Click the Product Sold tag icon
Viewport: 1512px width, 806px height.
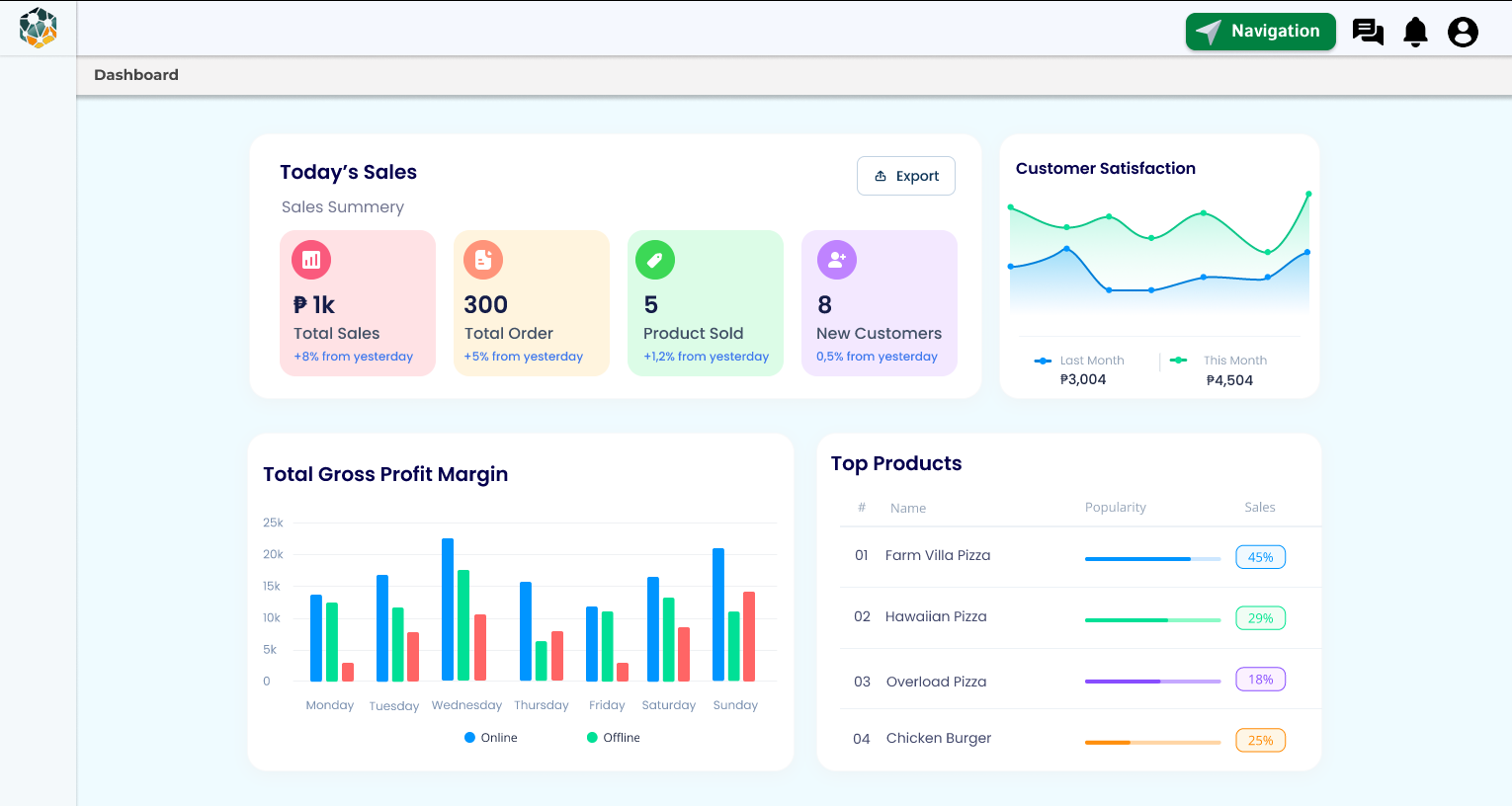pos(655,260)
